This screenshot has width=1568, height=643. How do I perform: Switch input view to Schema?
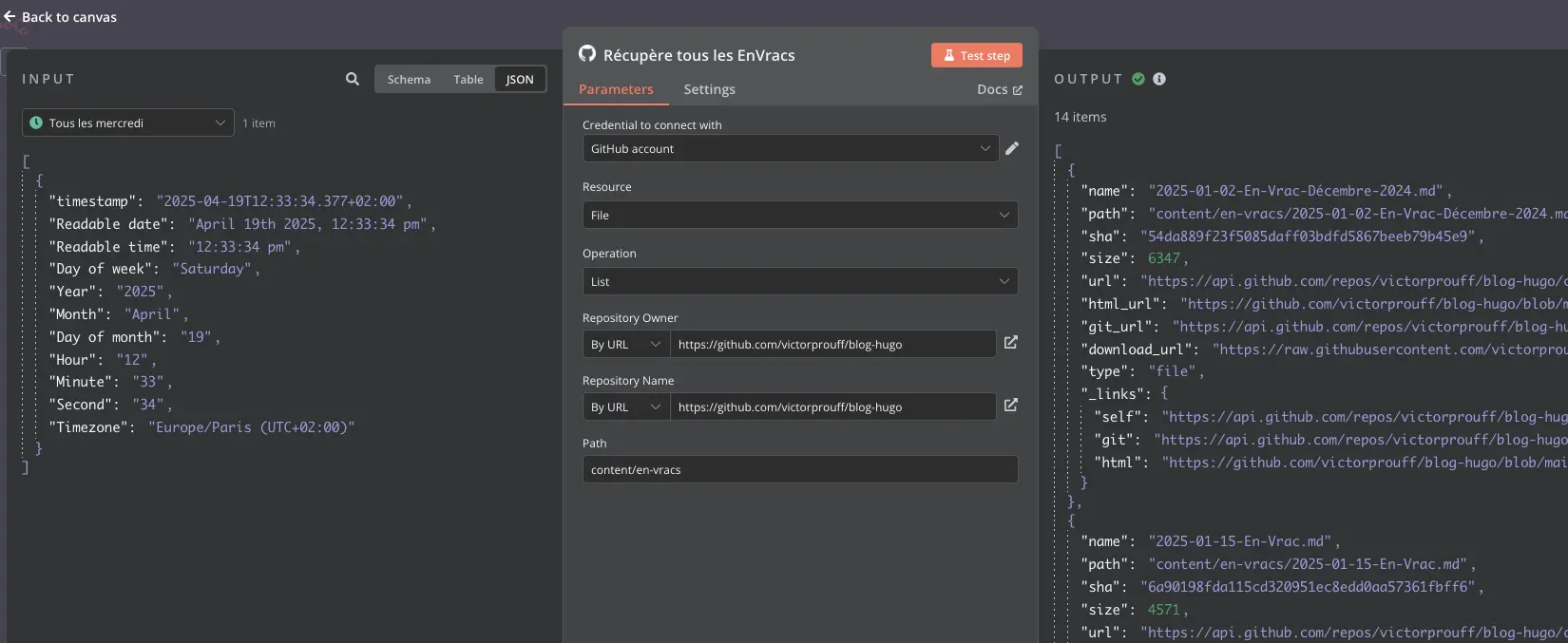click(409, 79)
